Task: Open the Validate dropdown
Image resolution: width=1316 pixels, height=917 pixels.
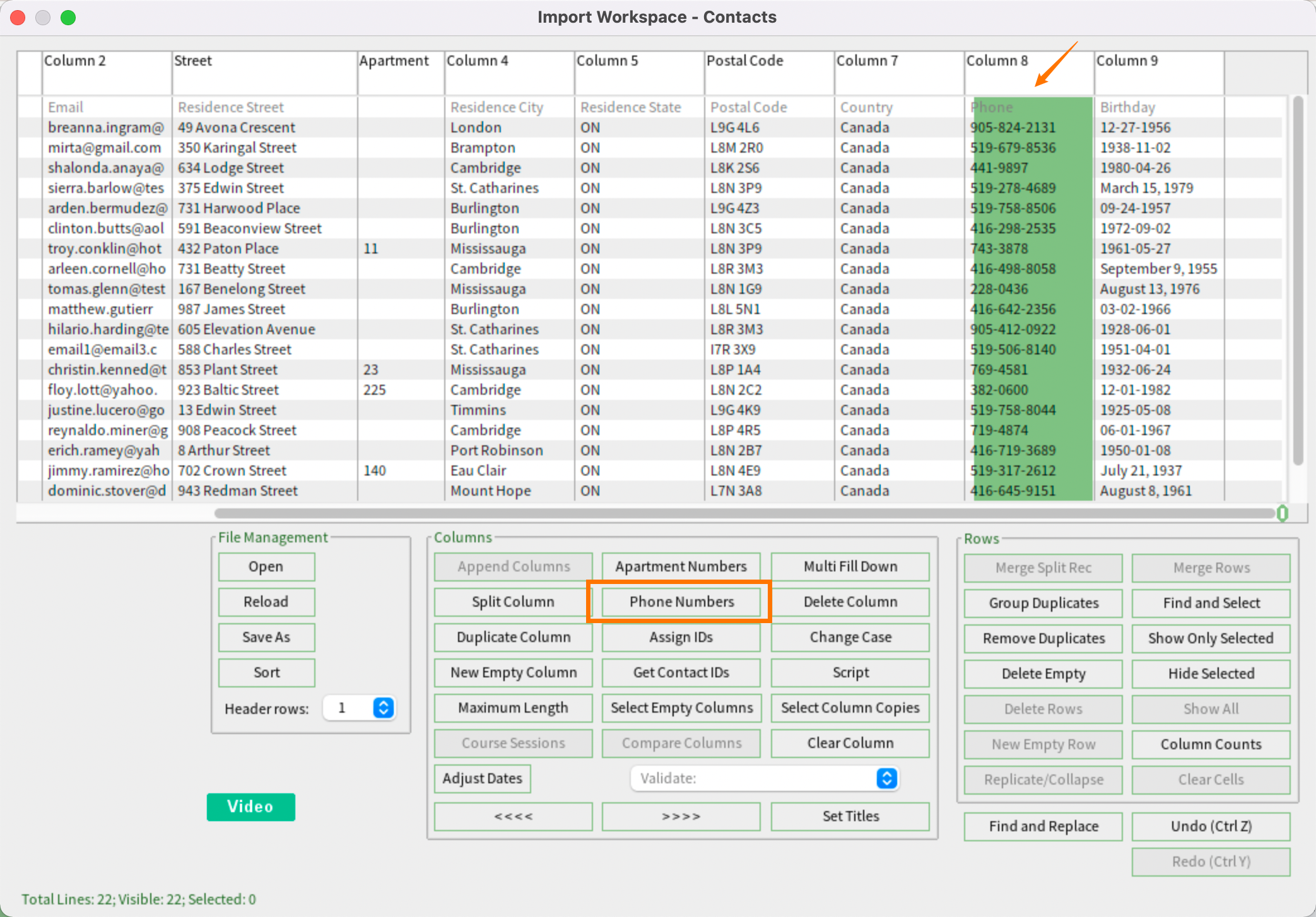Action: [x=765, y=778]
